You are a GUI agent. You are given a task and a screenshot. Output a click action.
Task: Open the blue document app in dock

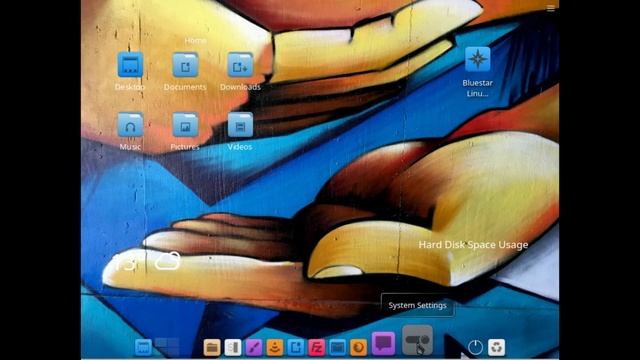coord(296,347)
